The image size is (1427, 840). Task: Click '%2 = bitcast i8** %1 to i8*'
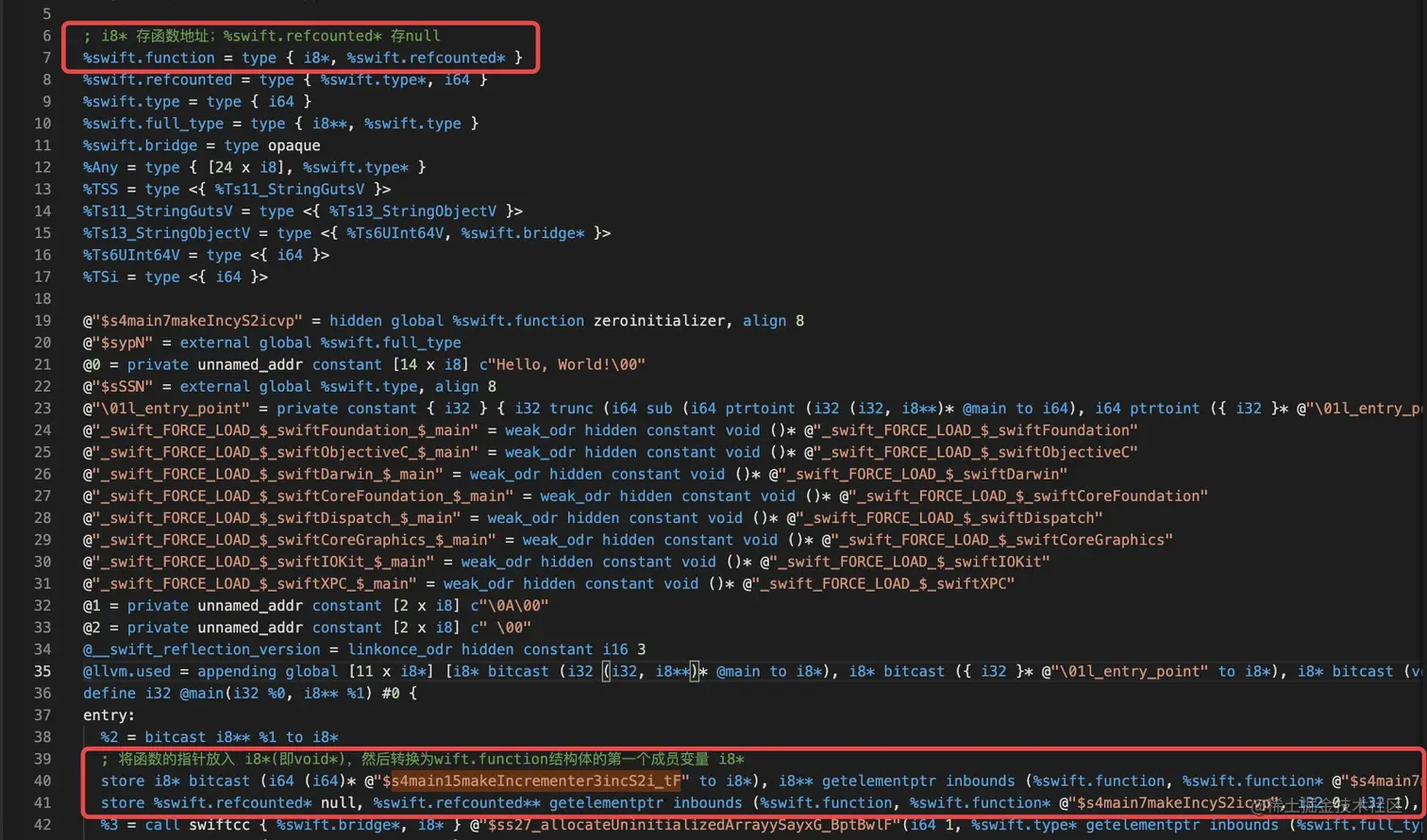click(x=220, y=737)
